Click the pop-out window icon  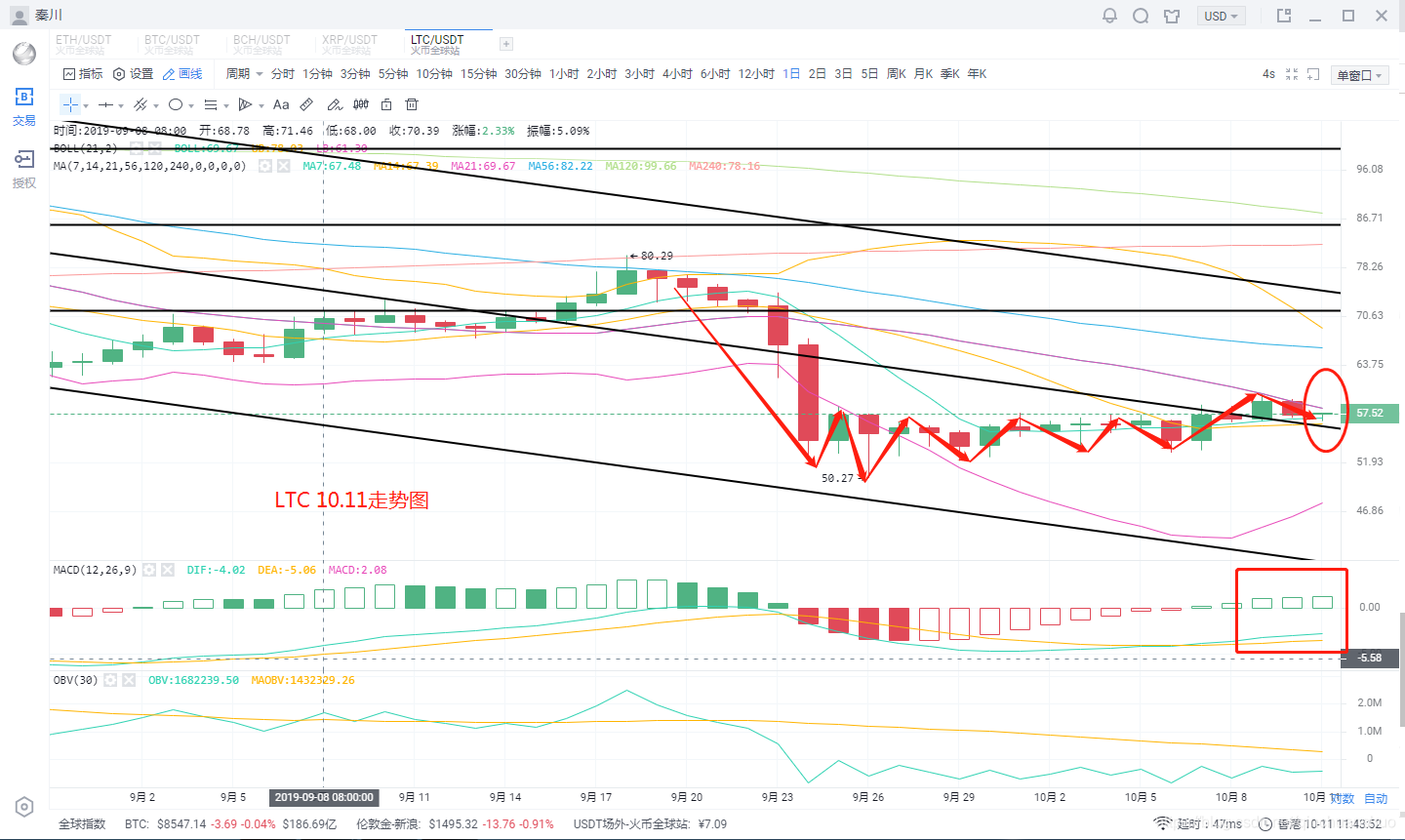click(x=1284, y=16)
